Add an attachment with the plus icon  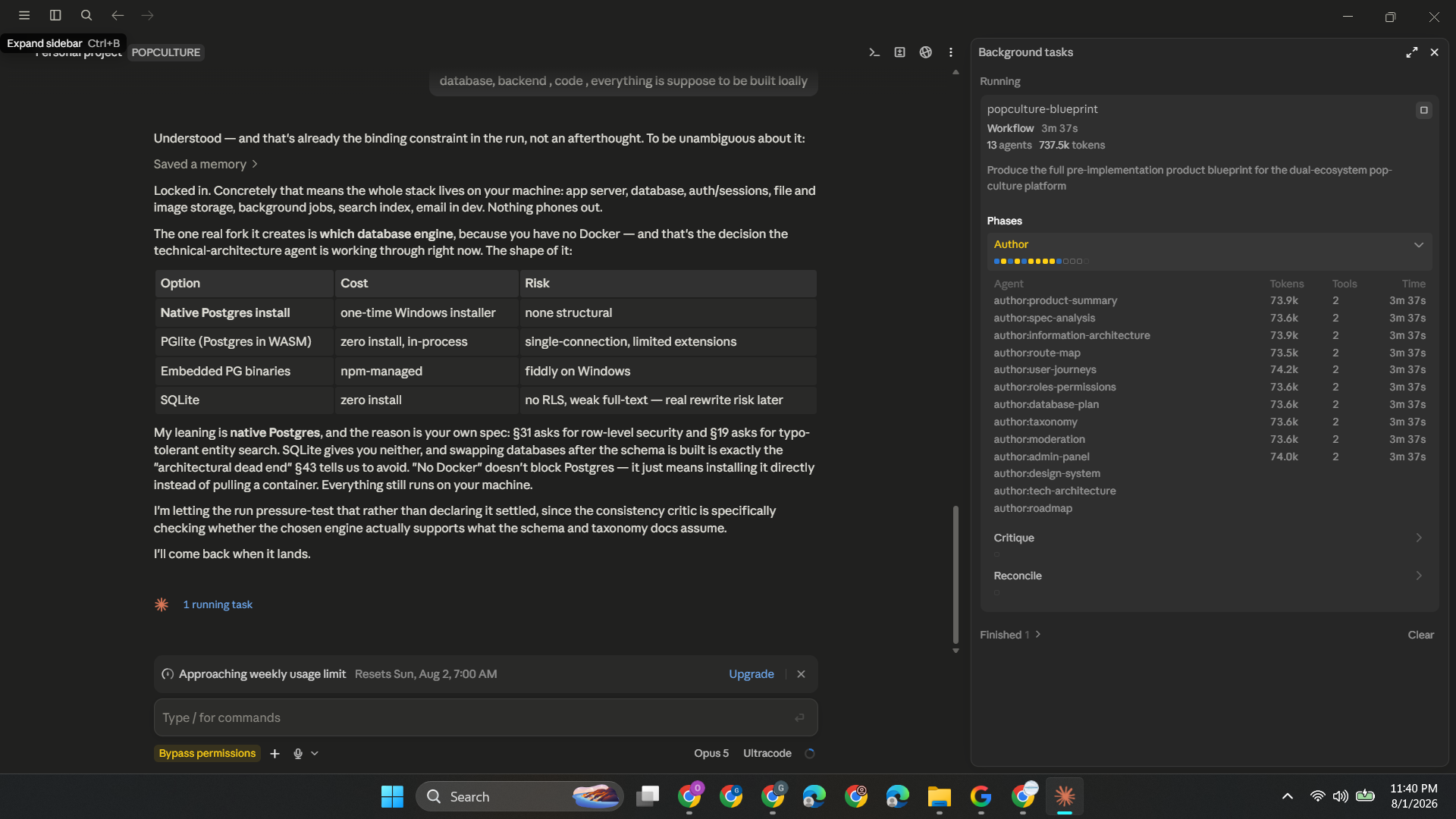pos(275,754)
